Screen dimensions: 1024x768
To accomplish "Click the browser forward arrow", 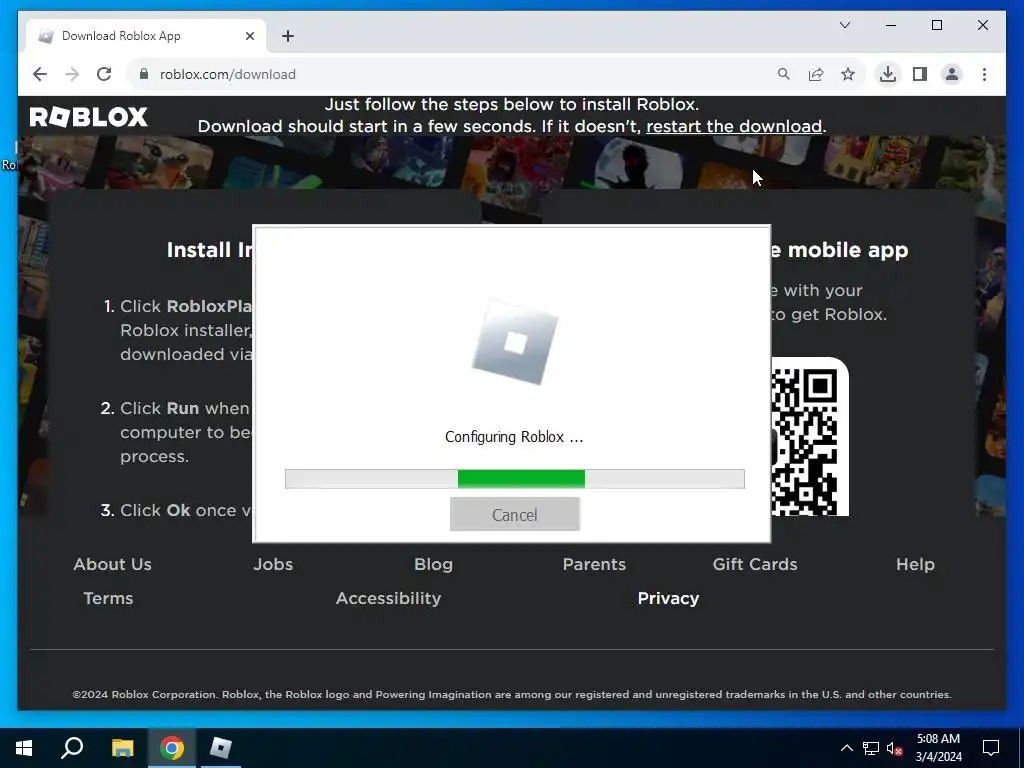I will (72, 74).
